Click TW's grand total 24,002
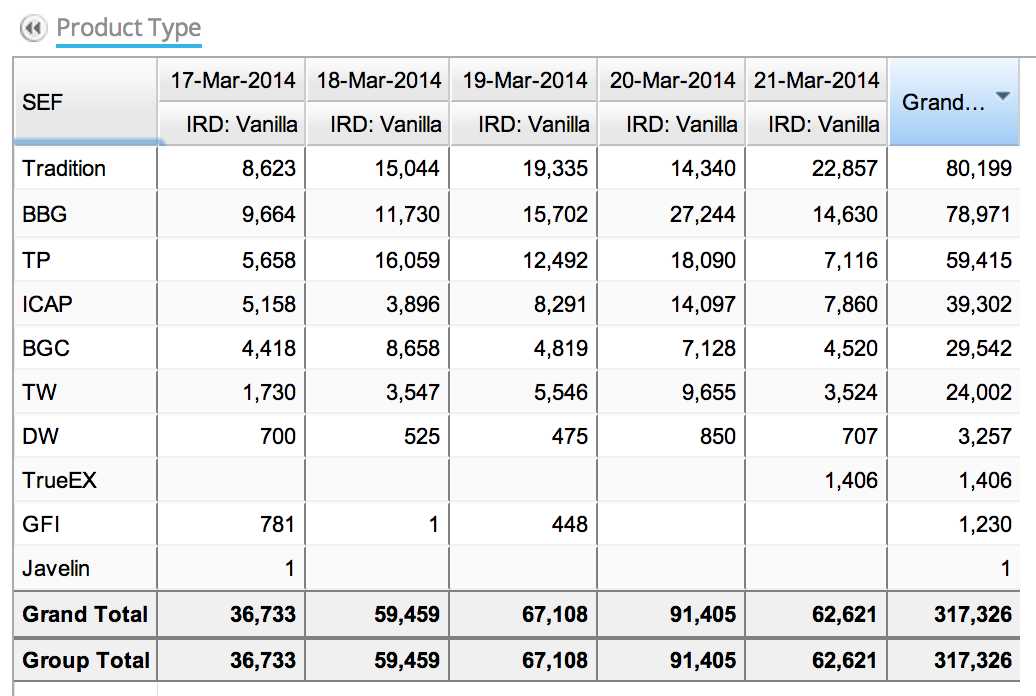Image resolution: width=1036 pixels, height=696 pixels. point(979,392)
